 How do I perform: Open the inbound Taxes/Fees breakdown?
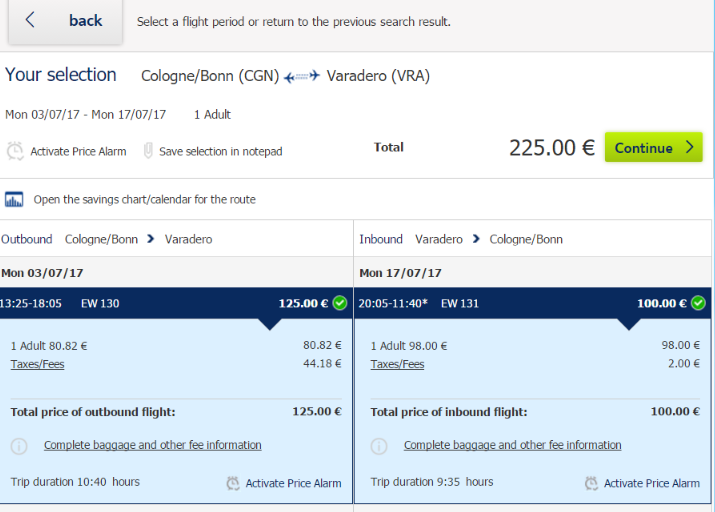point(397,364)
